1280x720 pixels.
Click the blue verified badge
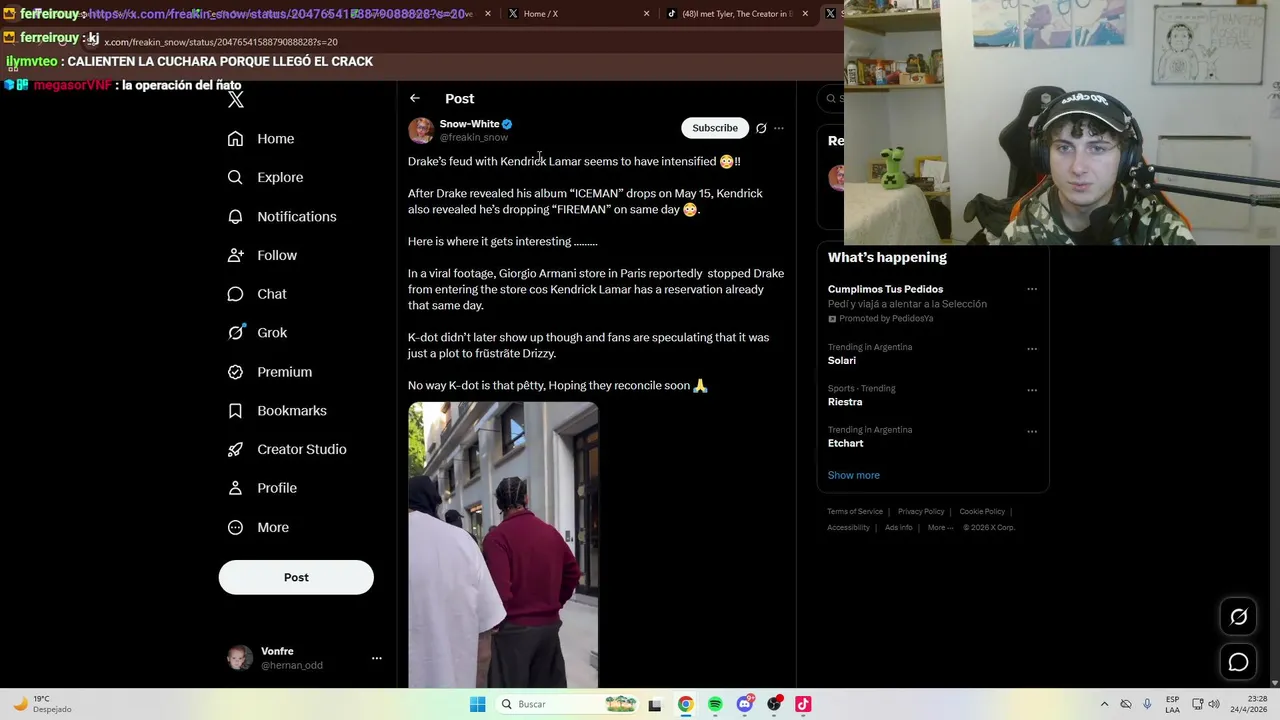click(507, 124)
